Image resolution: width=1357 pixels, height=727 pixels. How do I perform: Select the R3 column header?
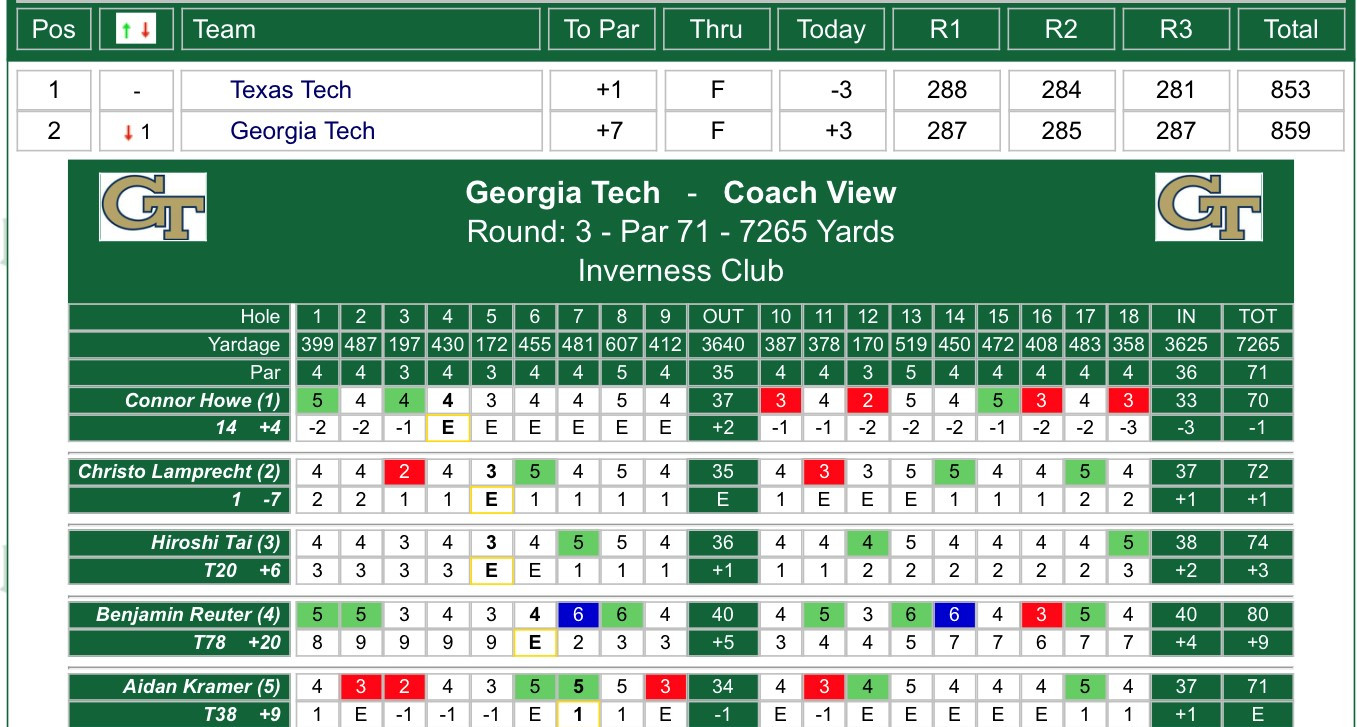point(1176,29)
